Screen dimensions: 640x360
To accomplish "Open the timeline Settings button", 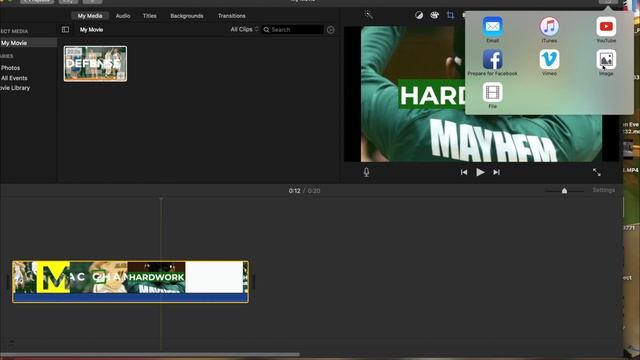I will pyautogui.click(x=603, y=190).
